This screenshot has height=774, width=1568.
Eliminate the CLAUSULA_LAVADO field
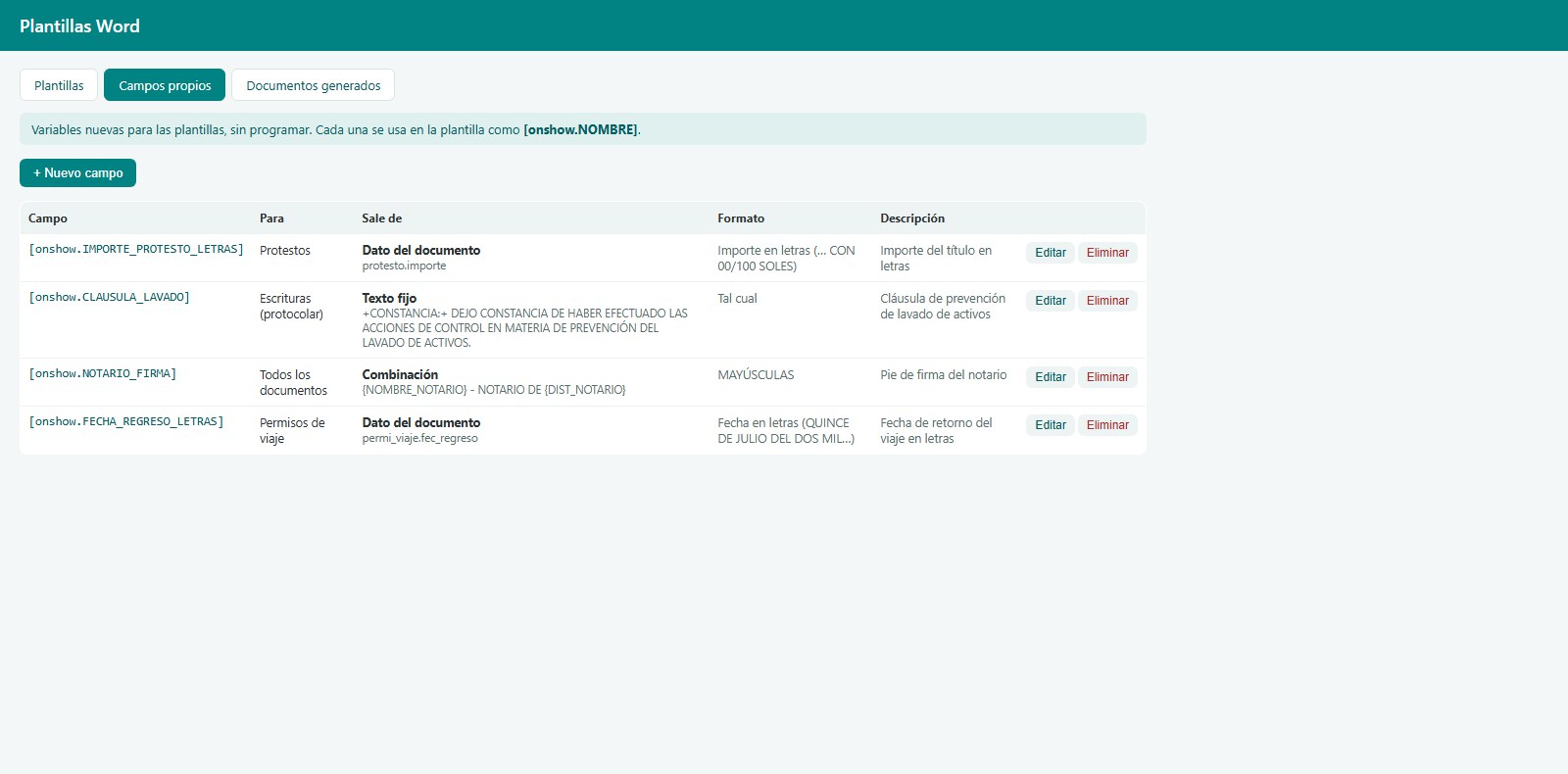[x=1107, y=301]
